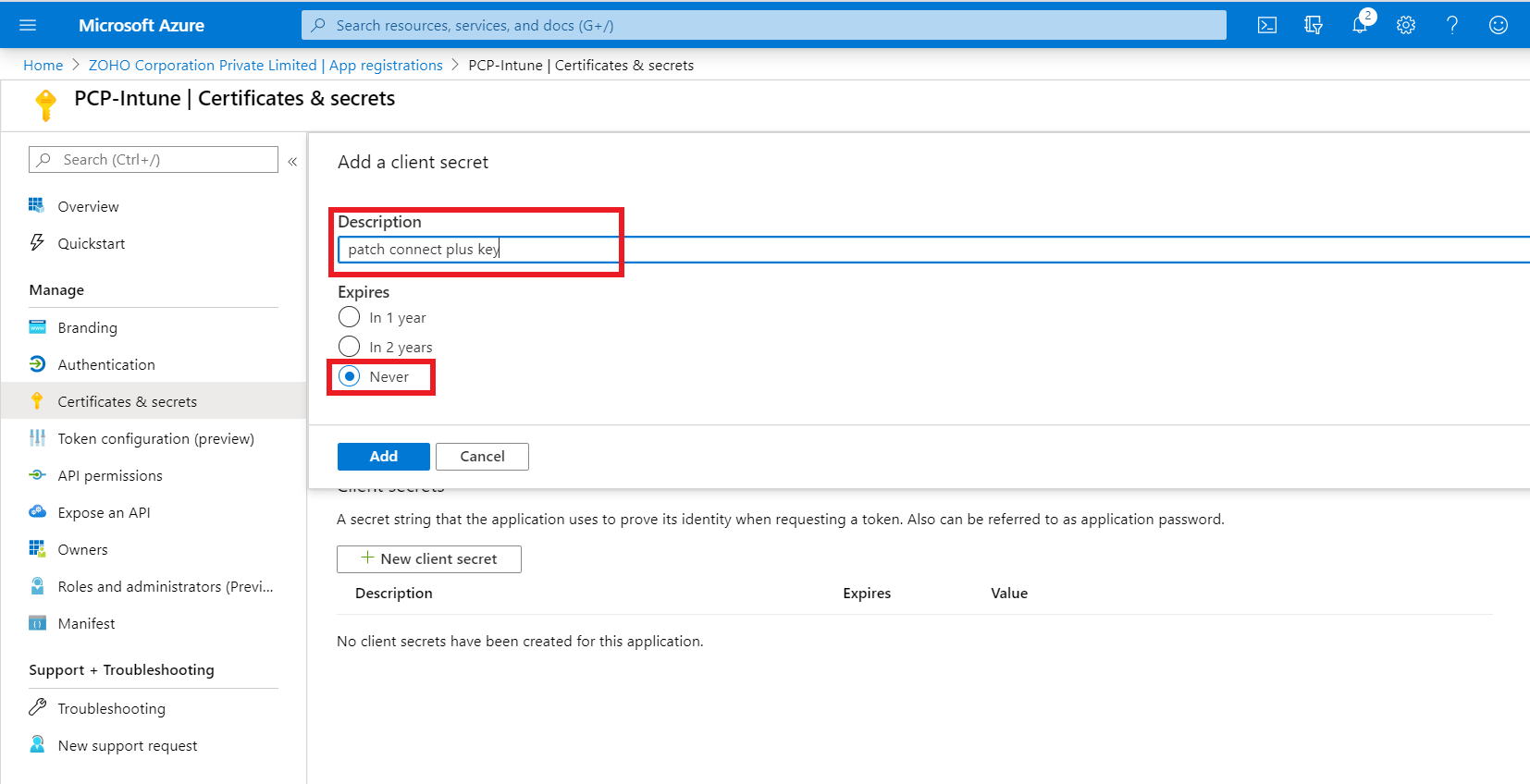Click the Quickstart lightning icon
Screen dimensions: 1530x784
[x=37, y=242]
